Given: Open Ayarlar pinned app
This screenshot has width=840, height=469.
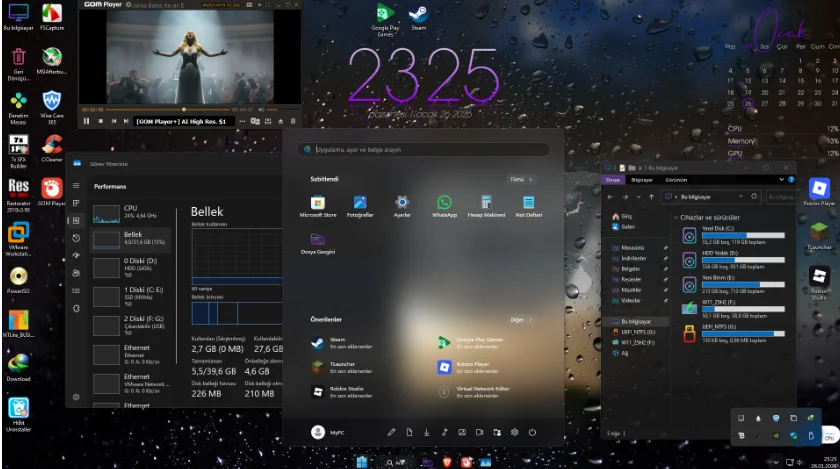Looking at the screenshot, I should (402, 206).
